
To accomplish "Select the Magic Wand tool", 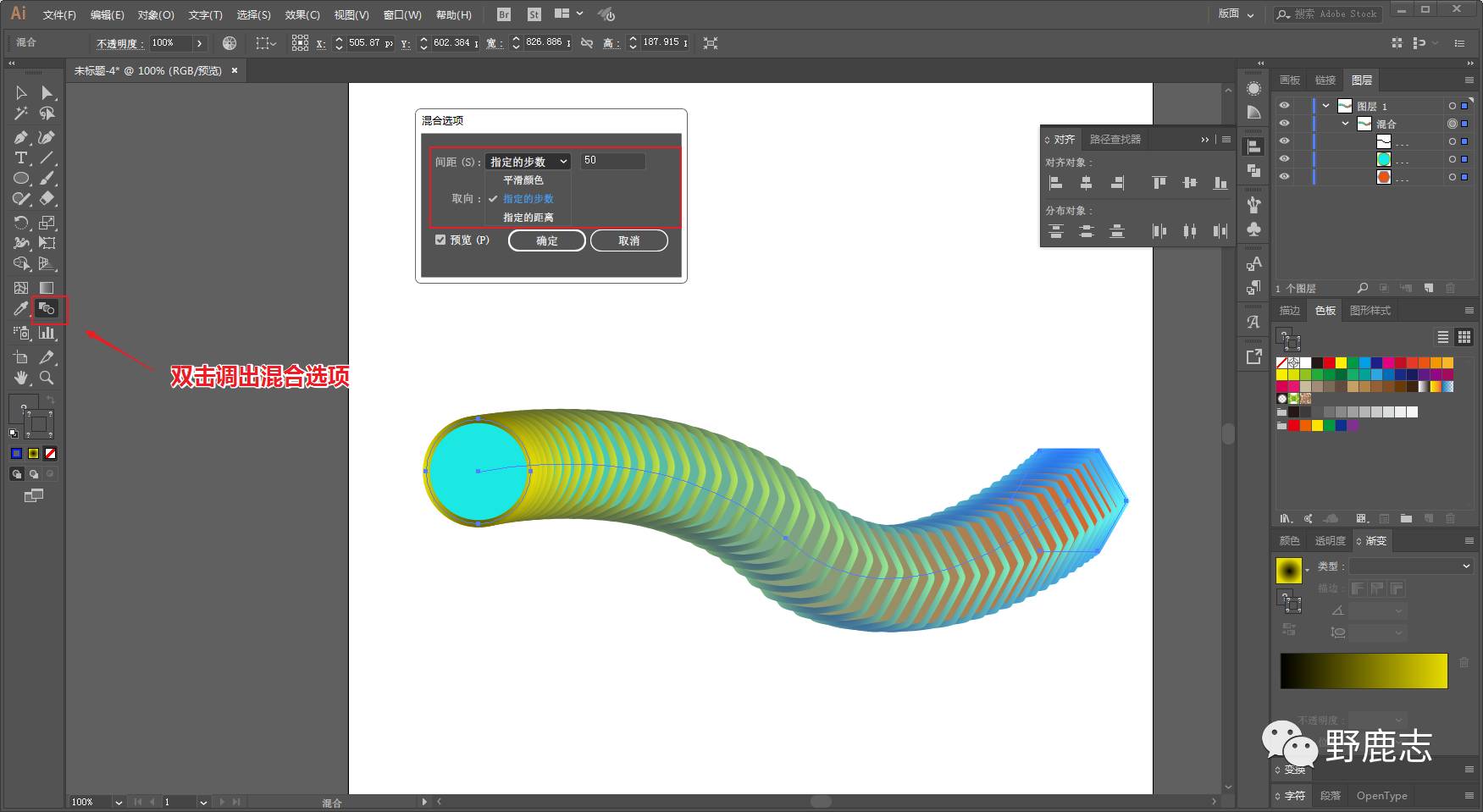I will pos(21,113).
